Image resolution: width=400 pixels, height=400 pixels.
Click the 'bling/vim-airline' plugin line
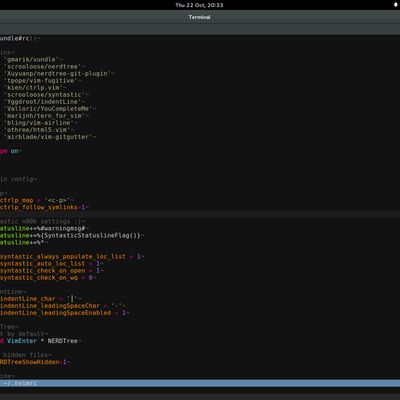[41, 123]
